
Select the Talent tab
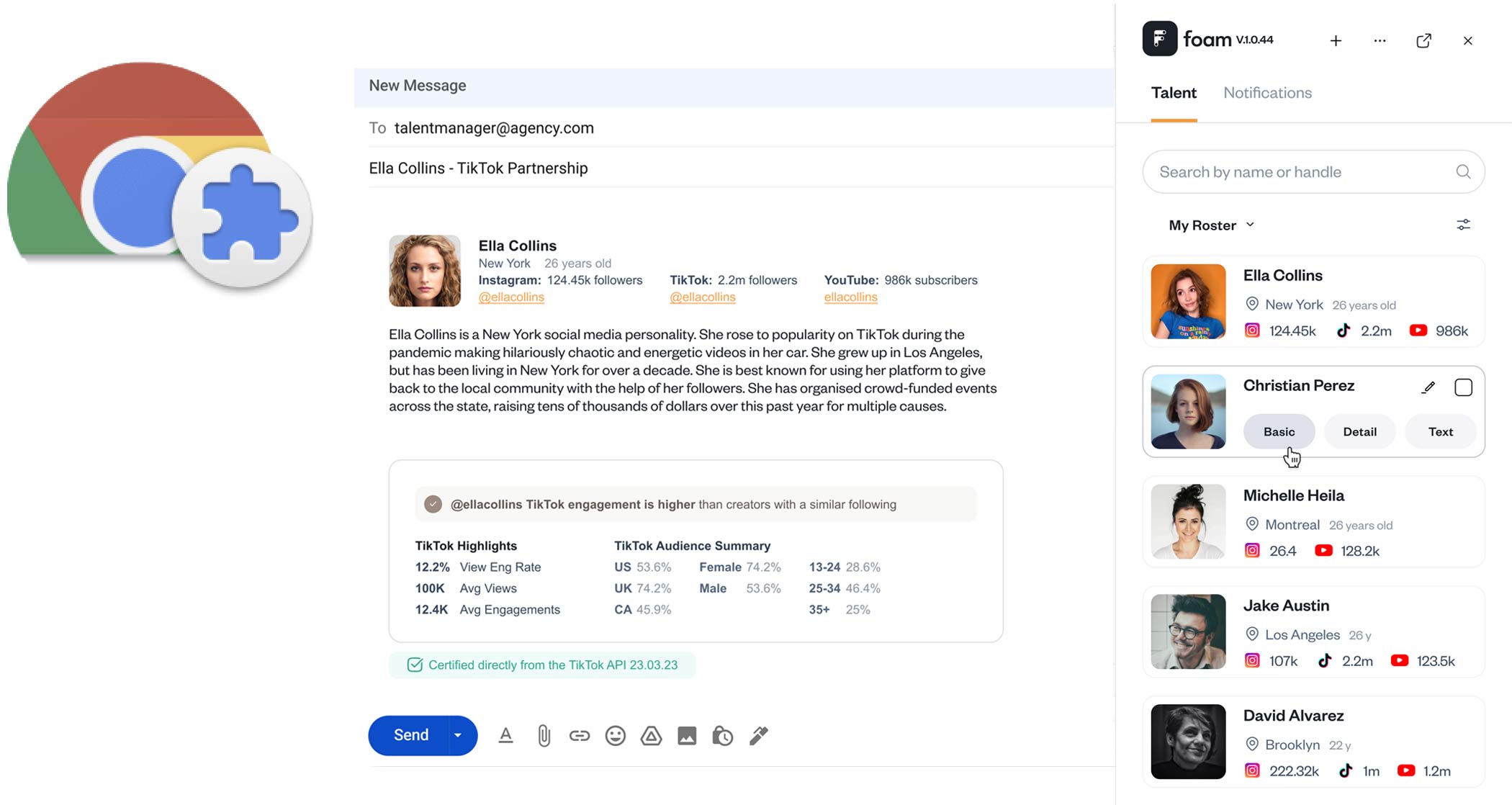tap(1174, 93)
